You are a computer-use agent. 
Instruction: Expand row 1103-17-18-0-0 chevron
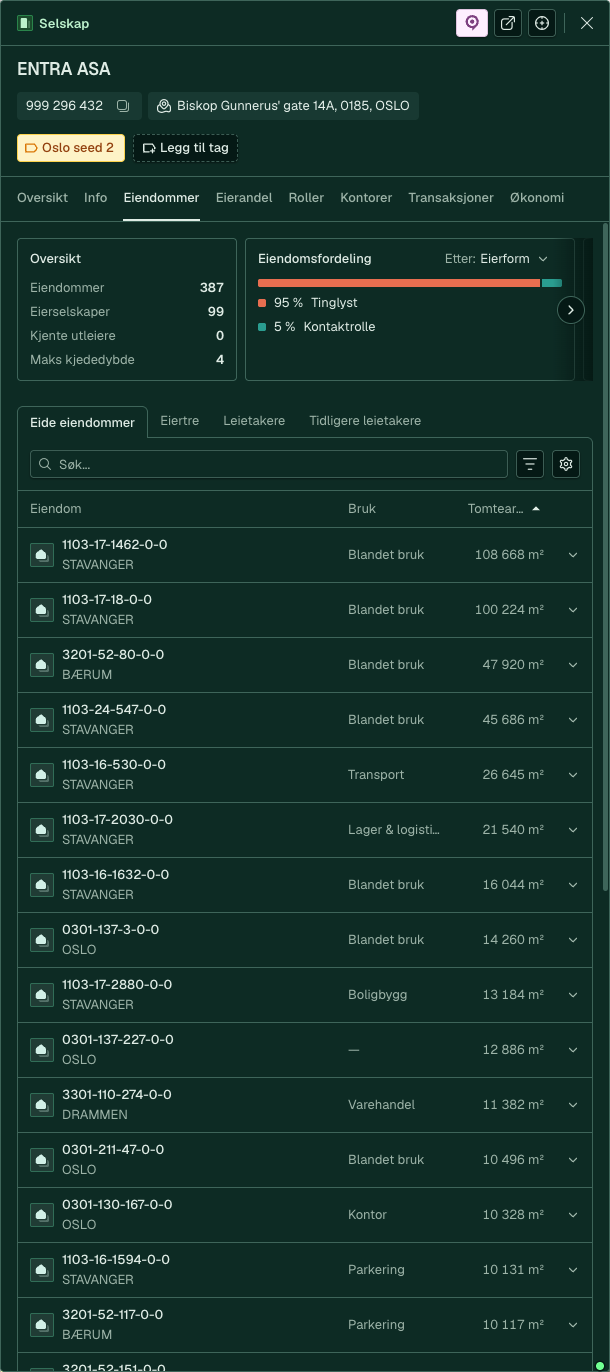[573, 610]
